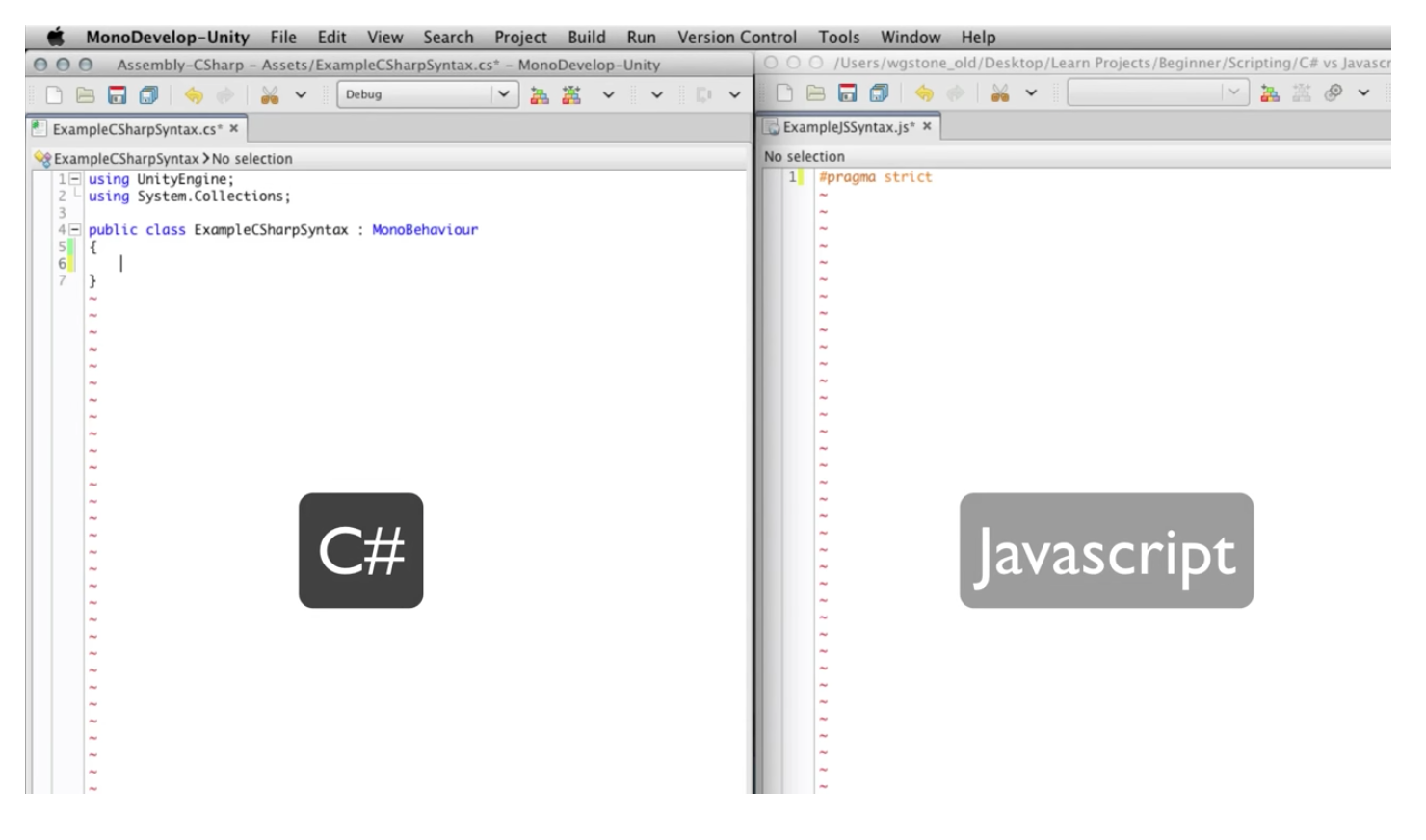Expand the last chevron on the C# toolbar
Image resolution: width=1426 pixels, height=840 pixels.
734,94
